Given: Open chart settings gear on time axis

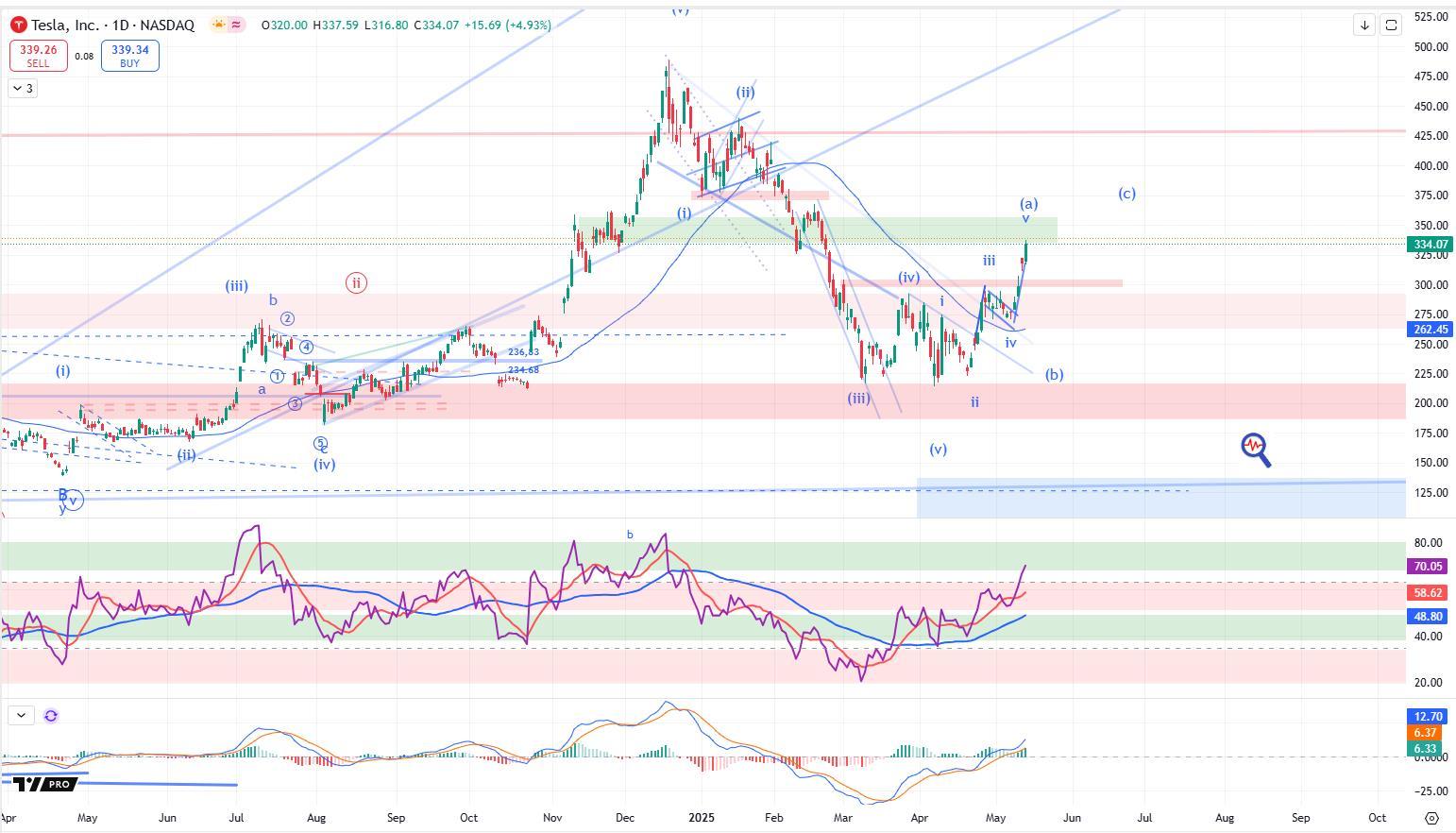Looking at the screenshot, I should click(x=1431, y=818).
